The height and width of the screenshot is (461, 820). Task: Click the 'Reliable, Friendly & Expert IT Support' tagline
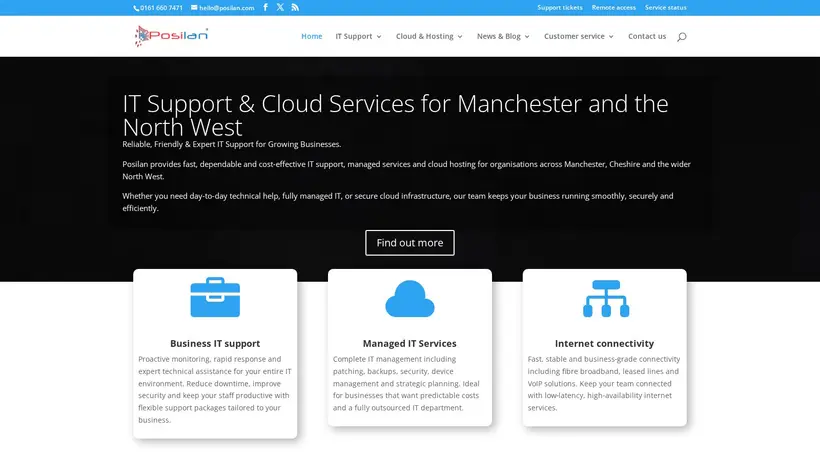232,144
